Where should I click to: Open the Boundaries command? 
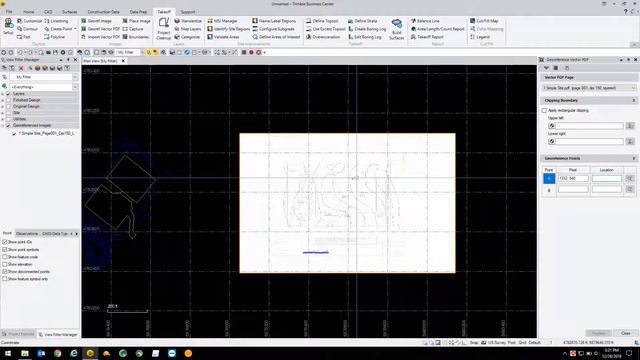(x=136, y=37)
